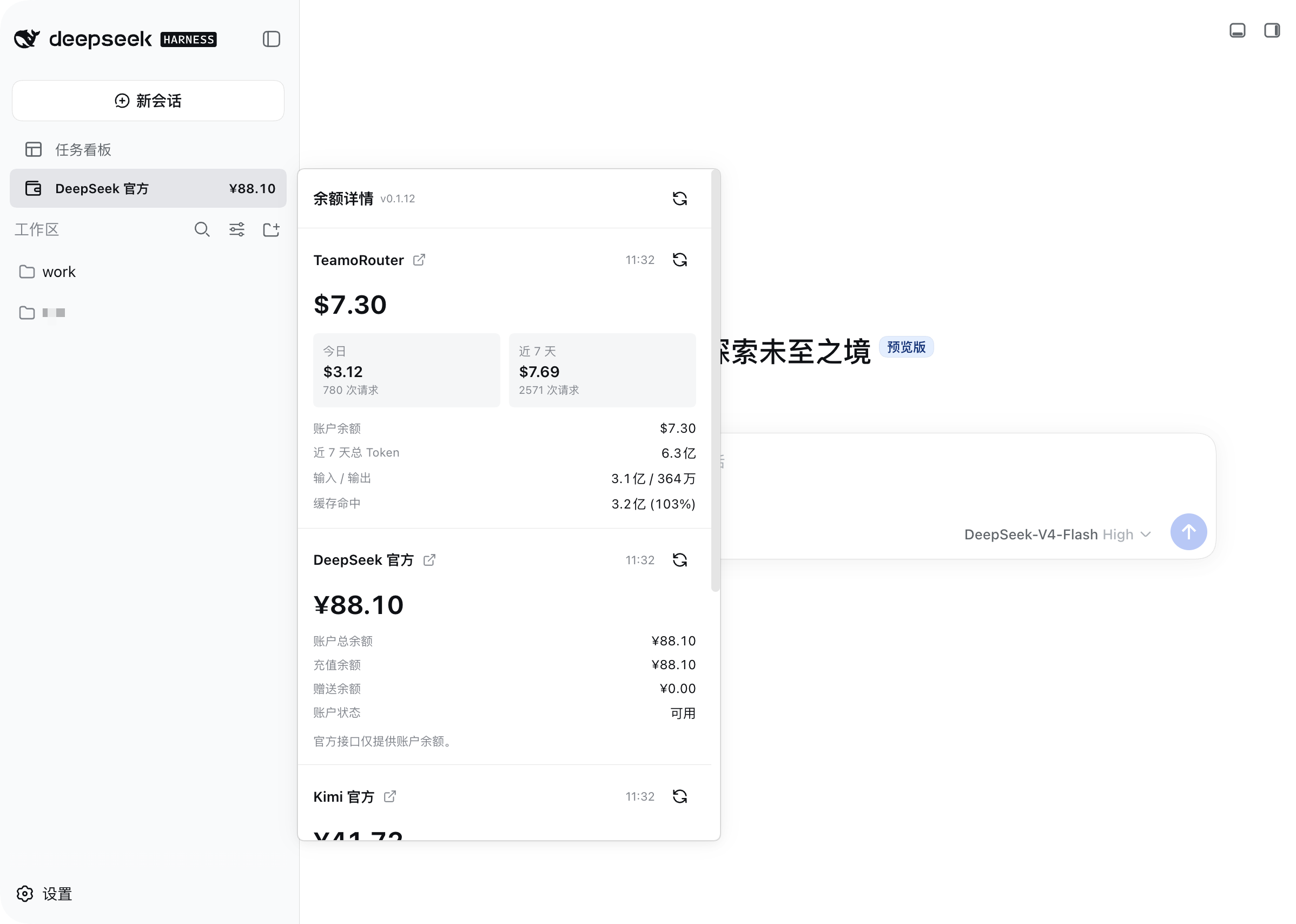Add a new workspace folder icon

(x=272, y=230)
